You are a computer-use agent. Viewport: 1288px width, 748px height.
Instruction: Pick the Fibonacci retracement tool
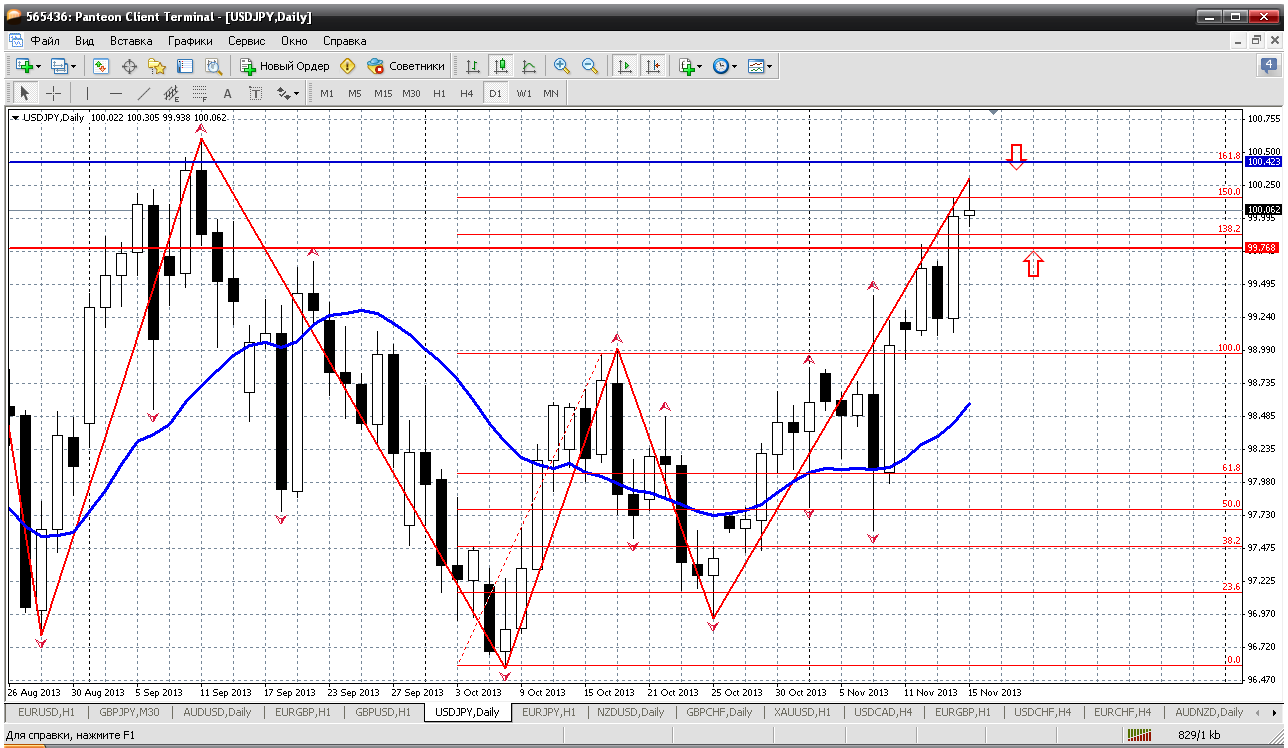coord(200,93)
